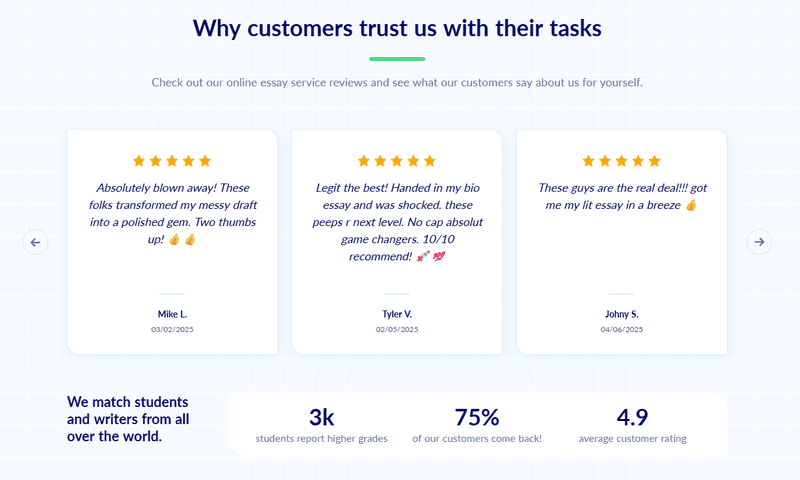
Task: Click the heading Why customers trust us
Action: (x=397, y=28)
